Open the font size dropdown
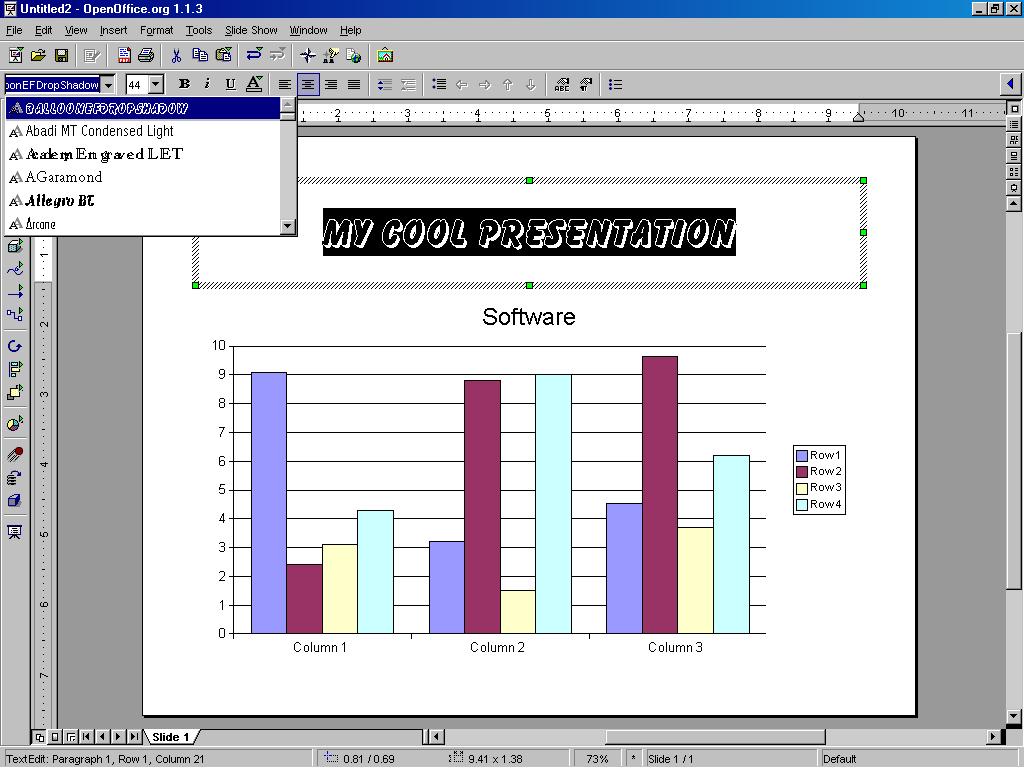 (156, 85)
